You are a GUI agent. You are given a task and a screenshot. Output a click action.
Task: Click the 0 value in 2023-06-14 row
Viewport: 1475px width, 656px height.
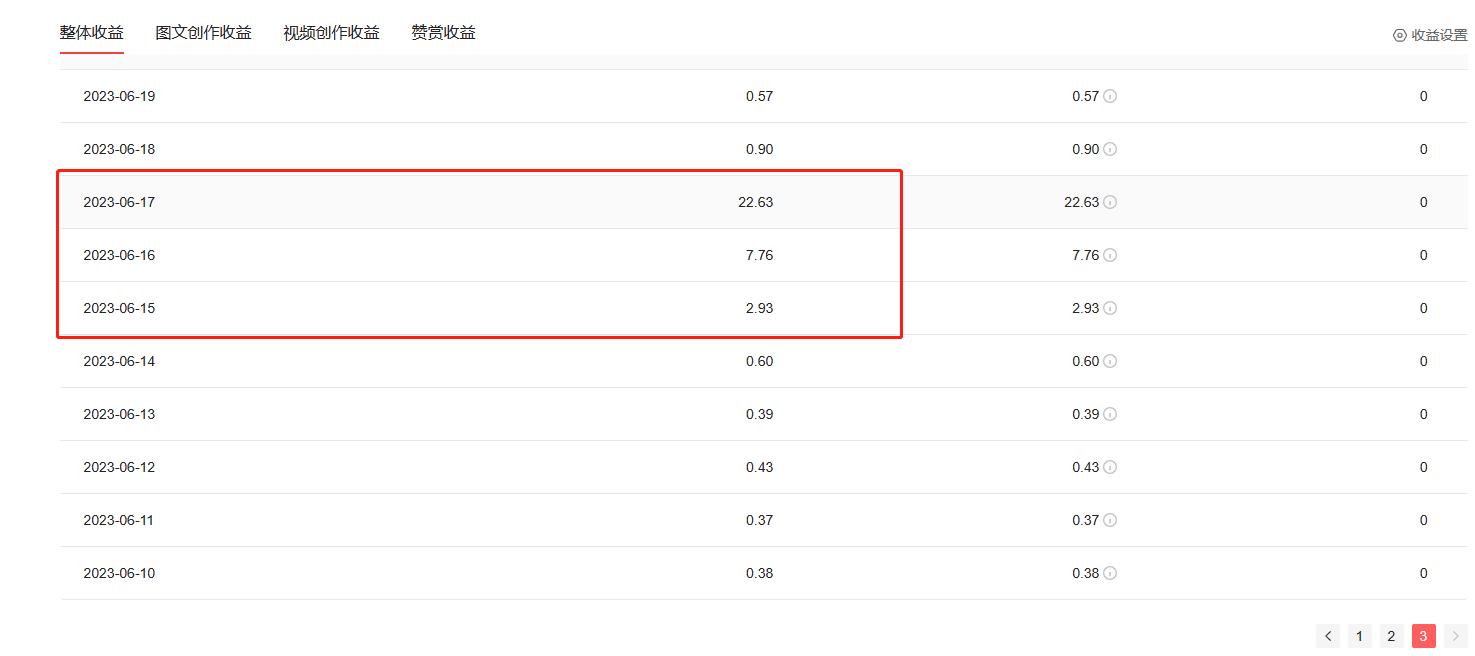point(1423,361)
